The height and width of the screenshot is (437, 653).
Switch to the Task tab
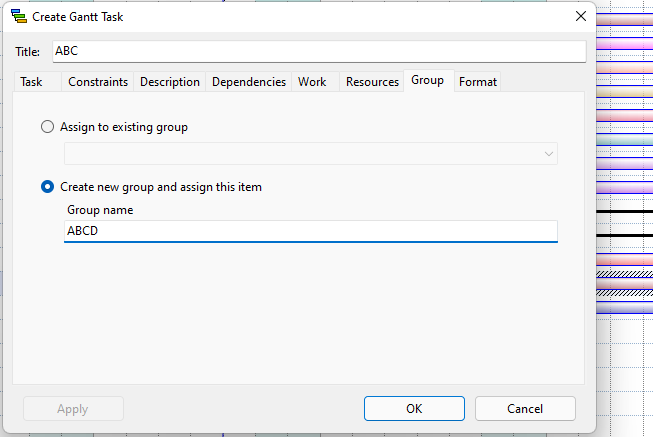(31, 82)
